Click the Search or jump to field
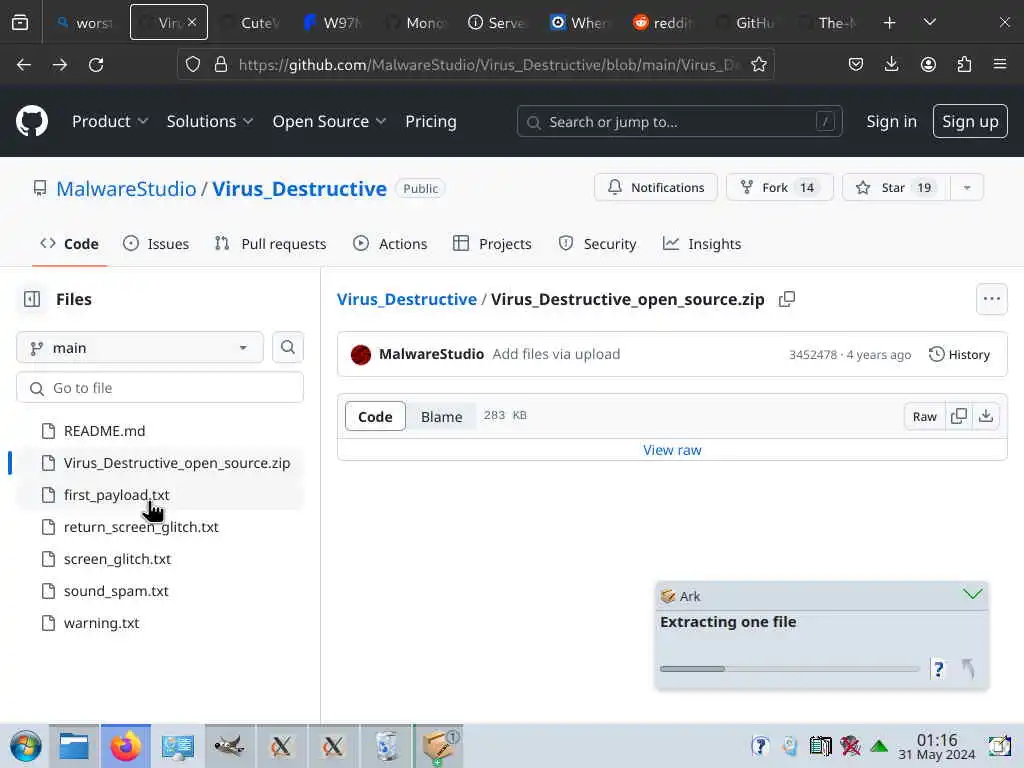 pos(679,121)
